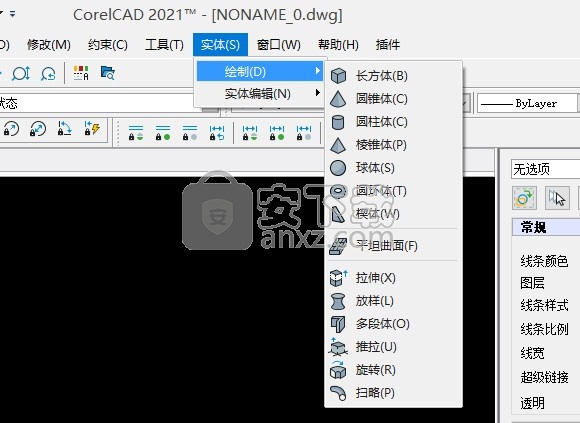The width and height of the screenshot is (580, 423).
Task: Select the 线条样式 property row
Action: click(544, 305)
